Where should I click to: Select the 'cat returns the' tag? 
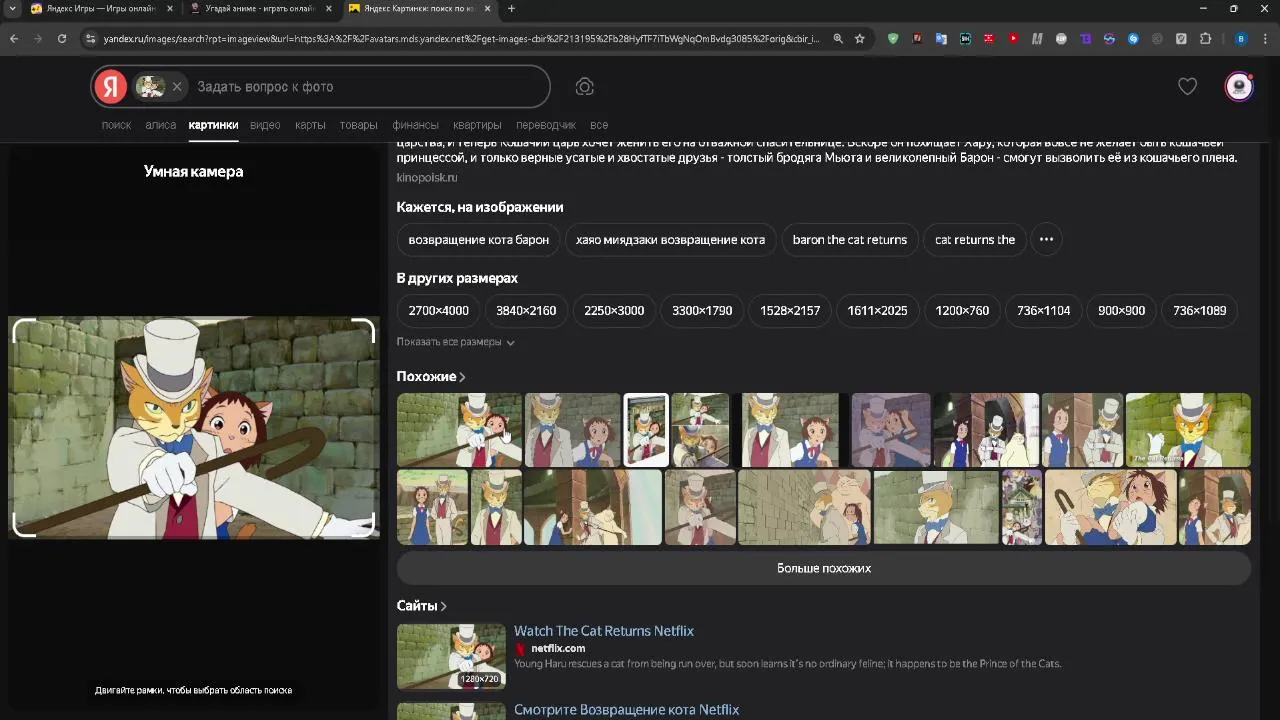tap(975, 240)
